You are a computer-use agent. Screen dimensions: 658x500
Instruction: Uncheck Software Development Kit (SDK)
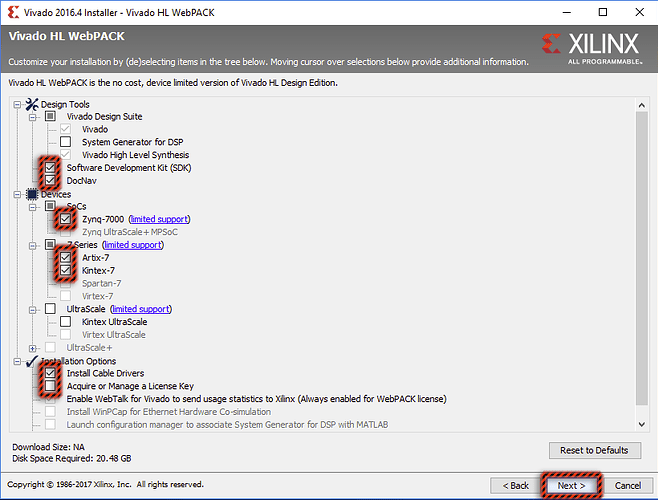[50, 168]
